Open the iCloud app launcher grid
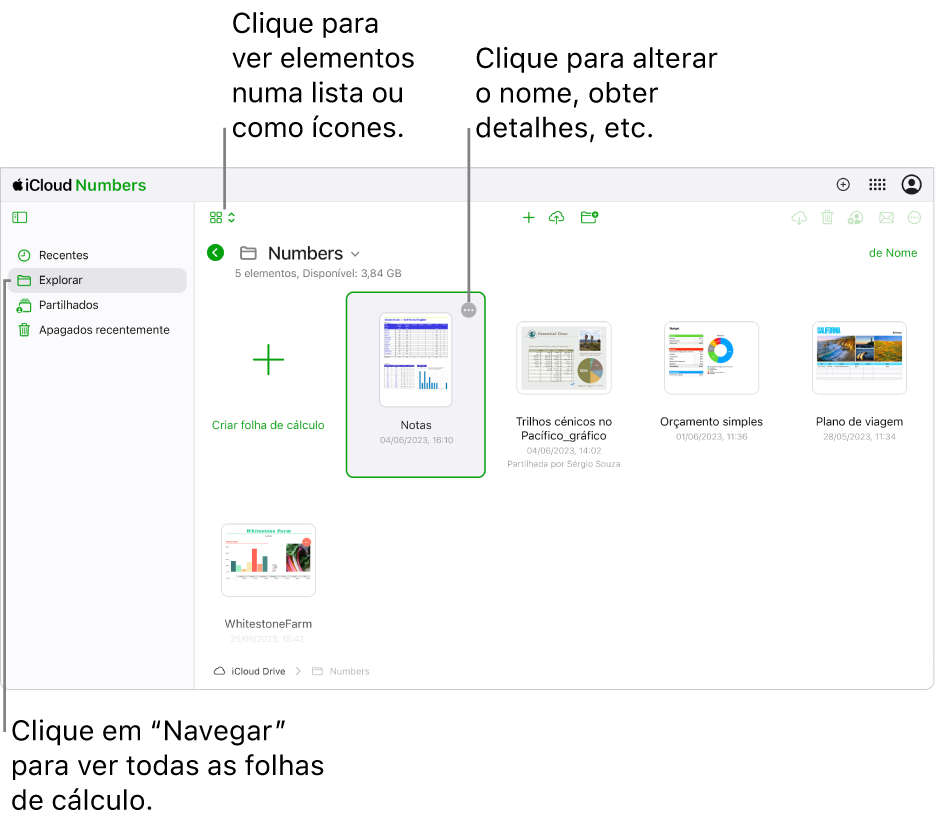Image resolution: width=935 pixels, height=828 pixels. coord(877,185)
